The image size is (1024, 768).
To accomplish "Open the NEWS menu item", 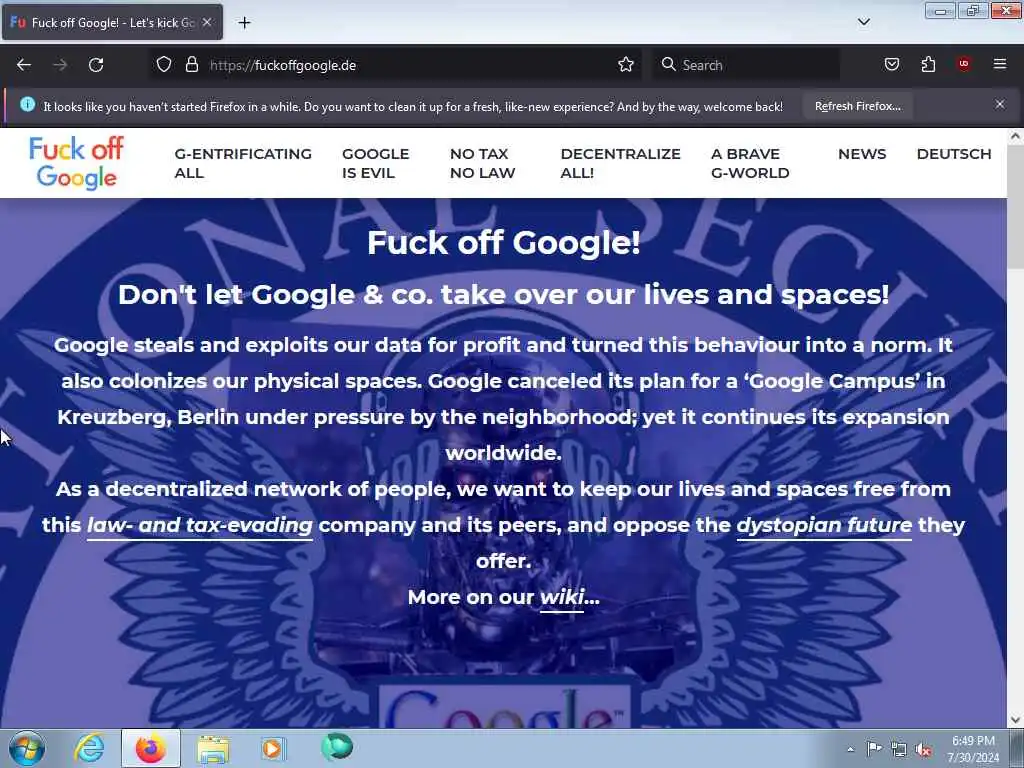I will (862, 154).
